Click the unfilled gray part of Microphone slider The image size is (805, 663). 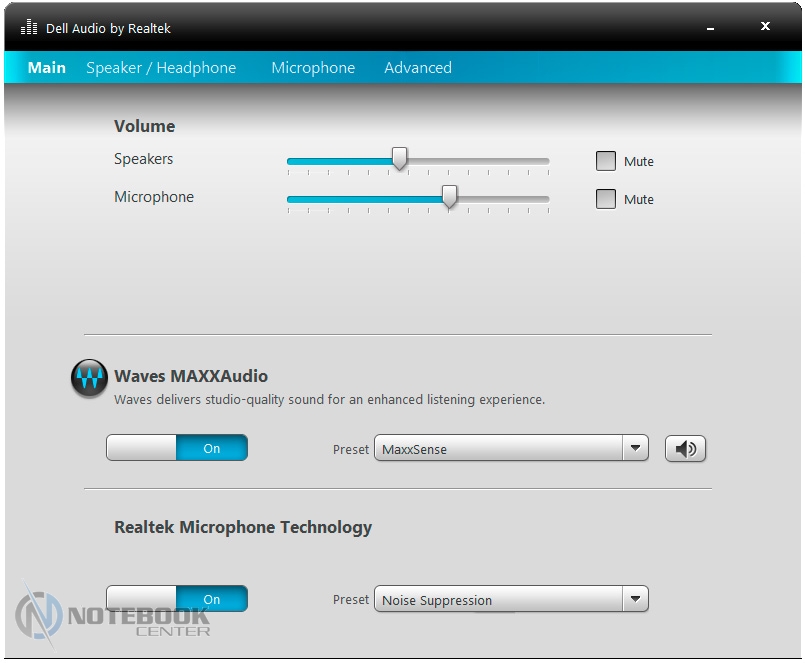tap(505, 199)
